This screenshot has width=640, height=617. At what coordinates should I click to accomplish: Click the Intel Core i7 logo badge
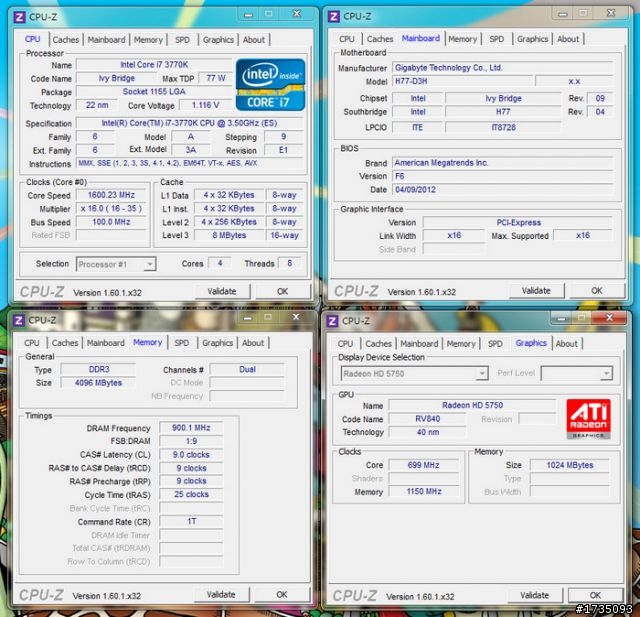point(270,84)
